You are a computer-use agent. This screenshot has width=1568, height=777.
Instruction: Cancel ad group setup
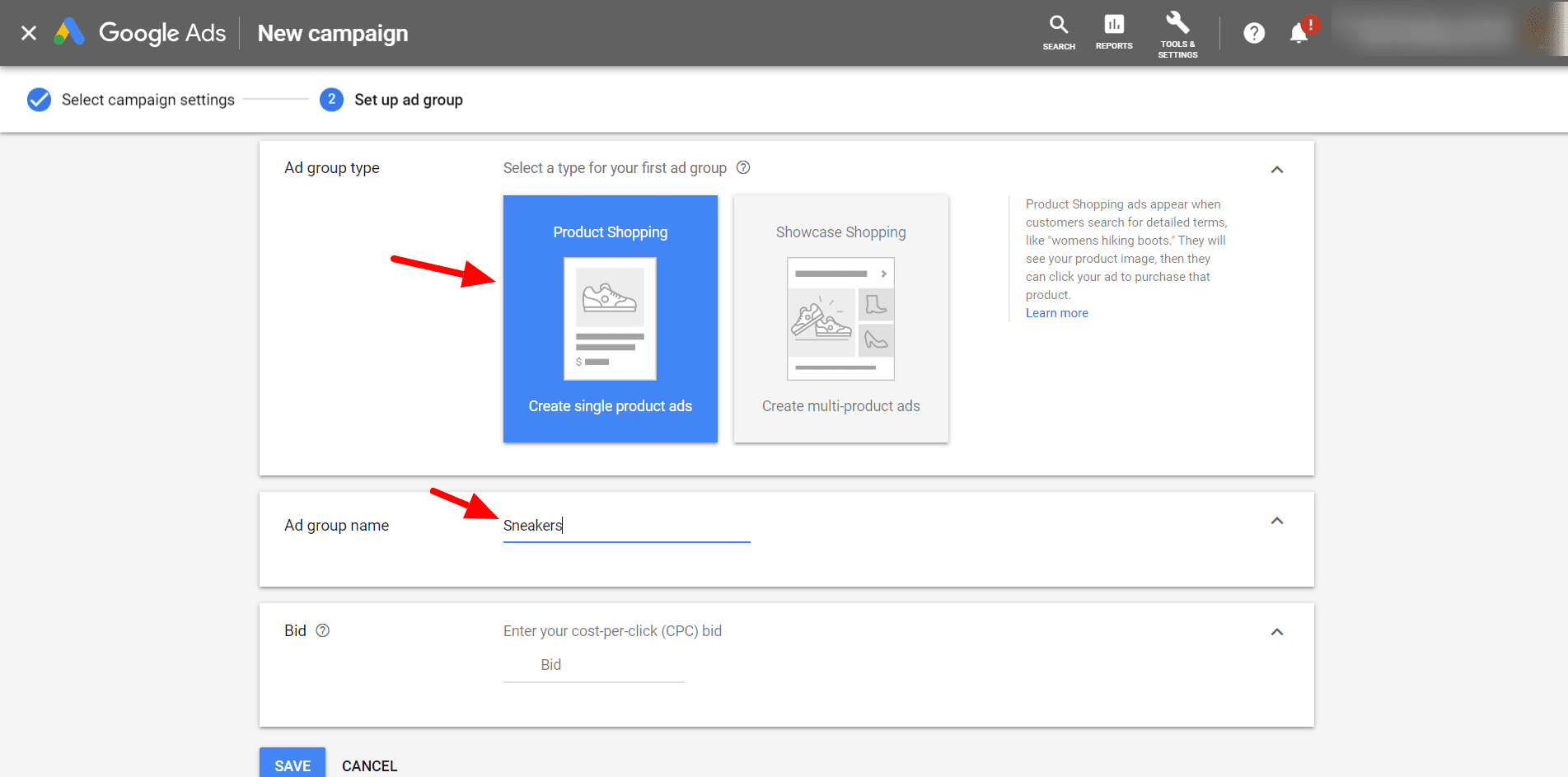369,765
